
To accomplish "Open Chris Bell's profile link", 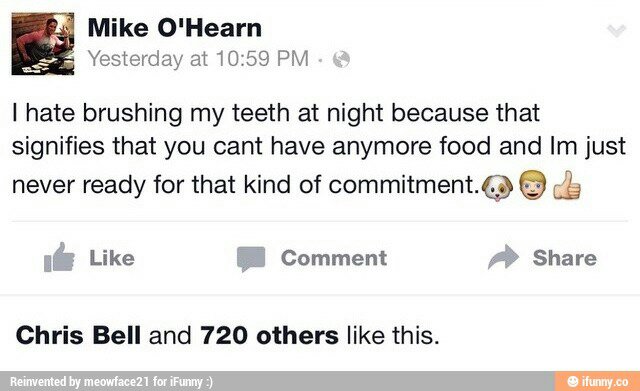I will click(x=78, y=335).
